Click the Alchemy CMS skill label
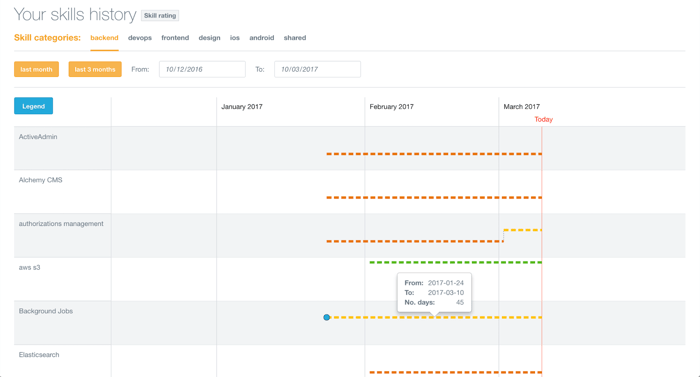This screenshot has height=377, width=700. (x=41, y=180)
